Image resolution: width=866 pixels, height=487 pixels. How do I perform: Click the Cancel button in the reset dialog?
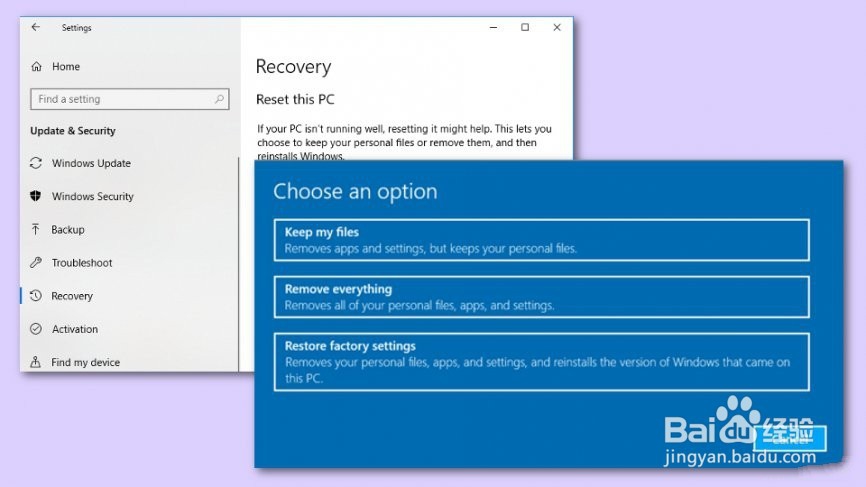pyautogui.click(x=790, y=438)
